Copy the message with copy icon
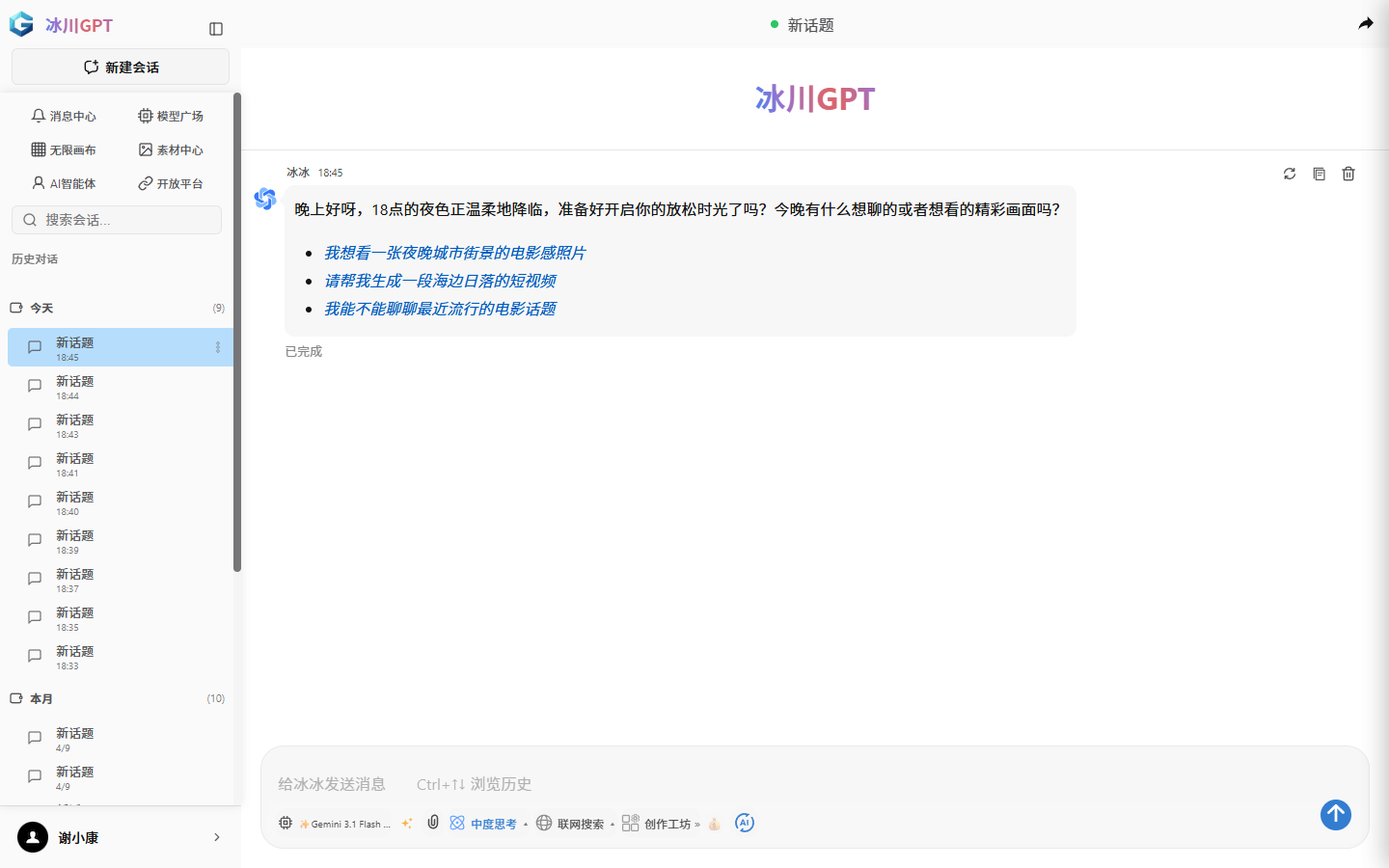The image size is (1389, 868). point(1320,174)
